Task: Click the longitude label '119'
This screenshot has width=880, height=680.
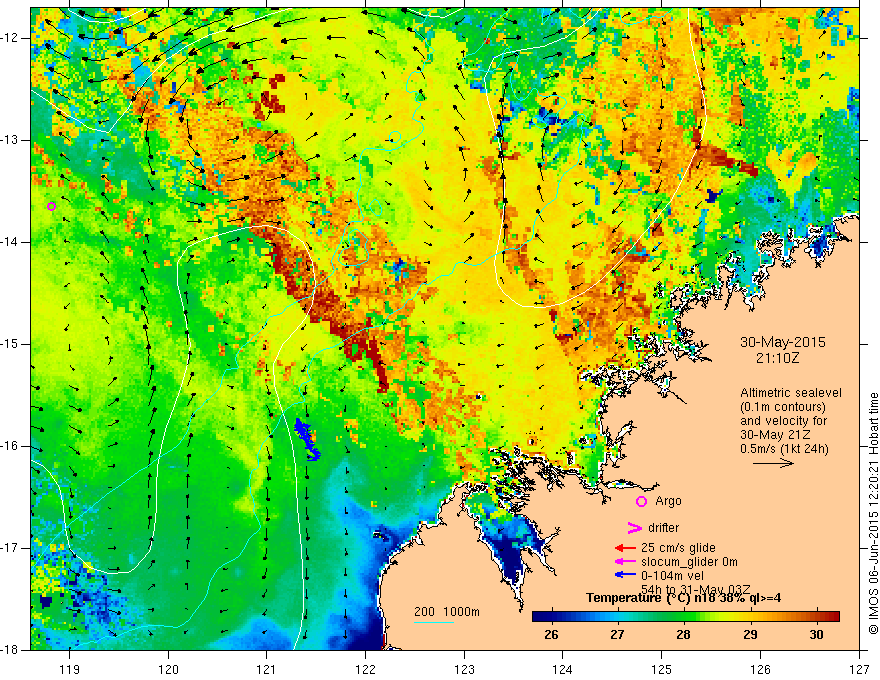Action: coord(70,669)
